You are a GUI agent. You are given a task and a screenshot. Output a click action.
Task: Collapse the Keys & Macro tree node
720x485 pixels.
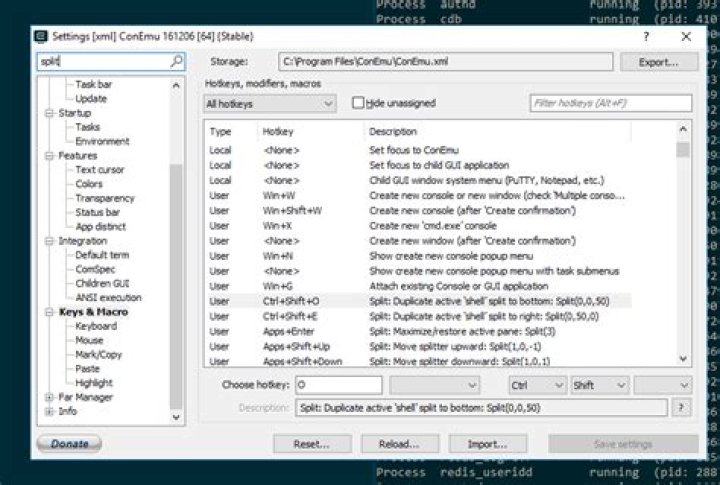point(49,312)
